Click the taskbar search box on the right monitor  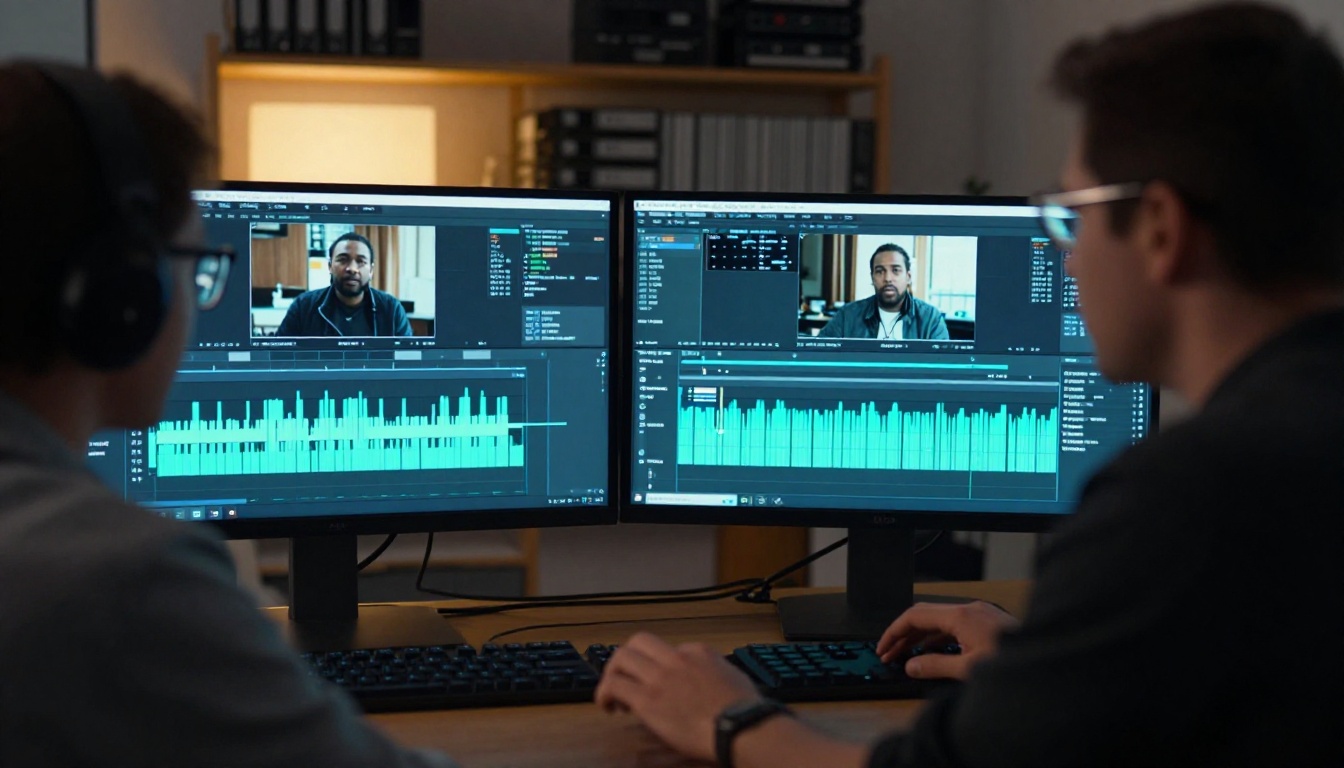(x=691, y=498)
